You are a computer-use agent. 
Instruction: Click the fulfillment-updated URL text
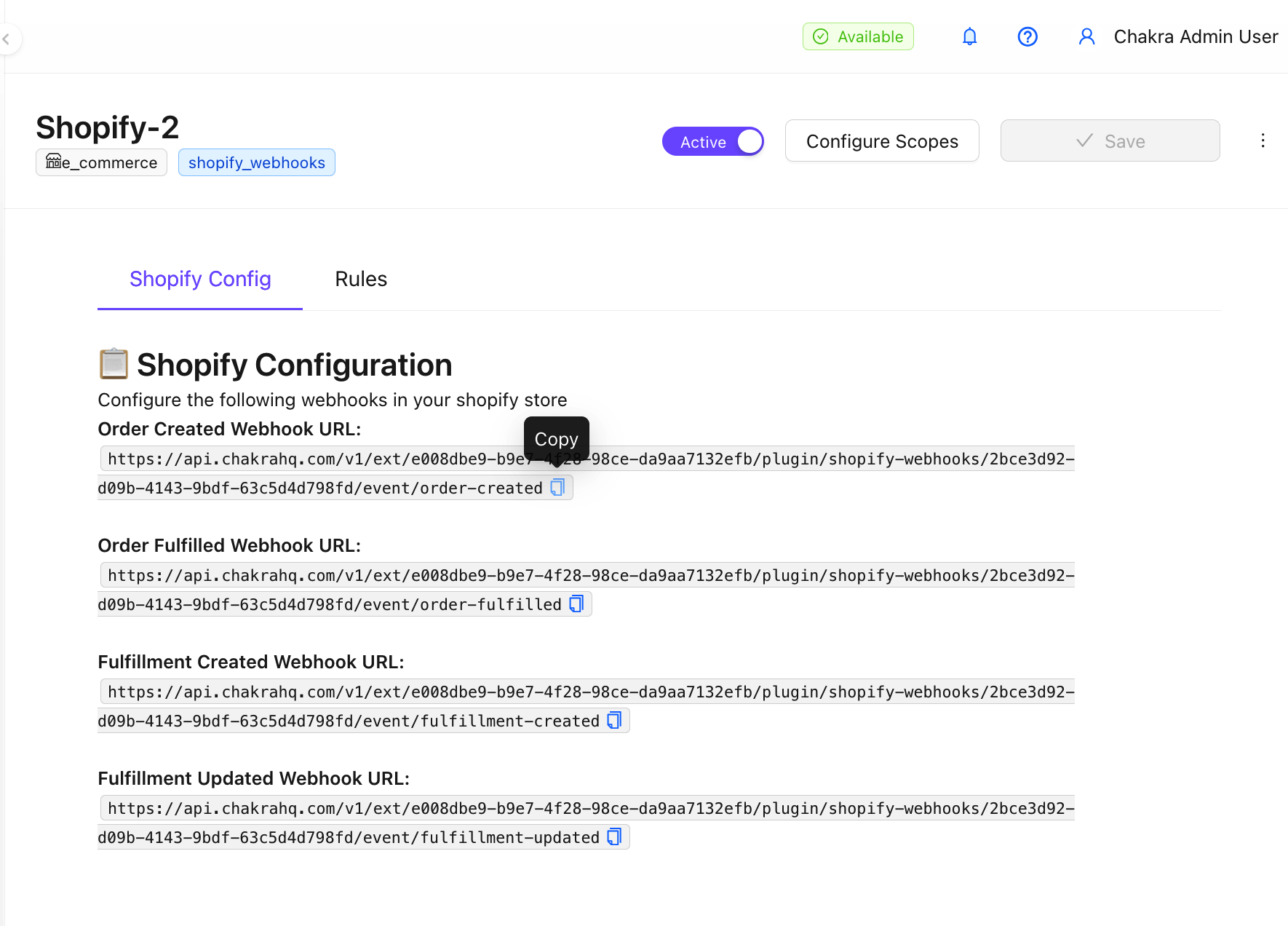[587, 823]
